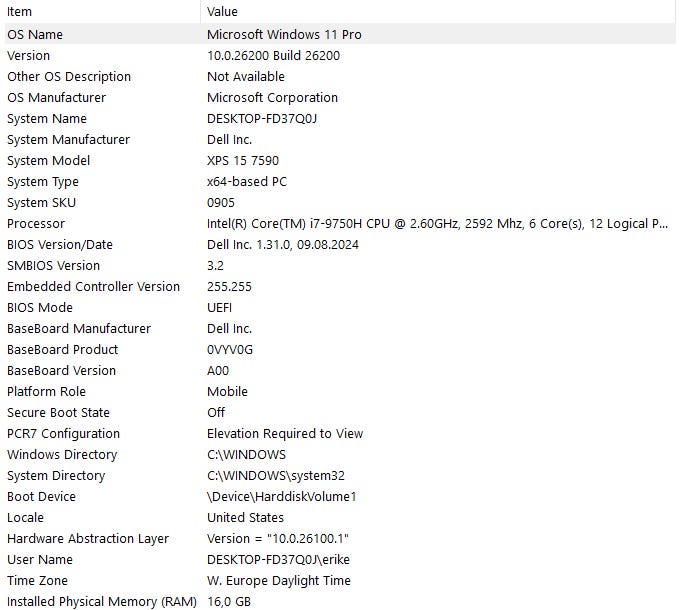Select the Time Zone row label

click(x=37, y=581)
